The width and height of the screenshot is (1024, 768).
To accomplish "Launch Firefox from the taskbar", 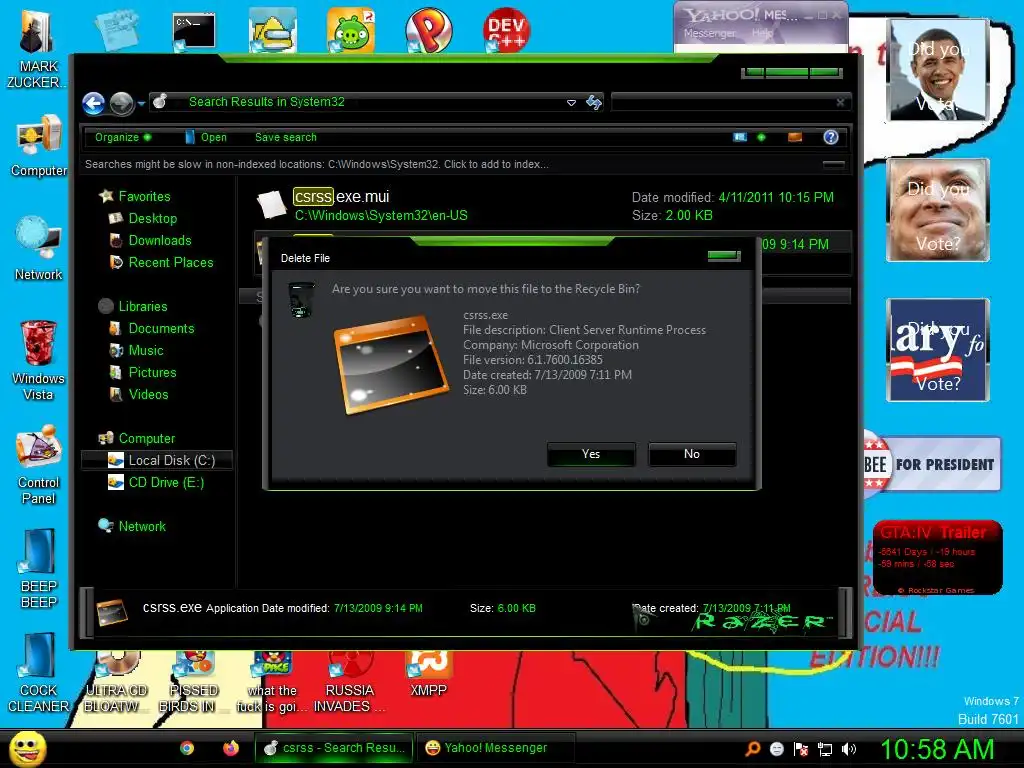I will coord(231,748).
